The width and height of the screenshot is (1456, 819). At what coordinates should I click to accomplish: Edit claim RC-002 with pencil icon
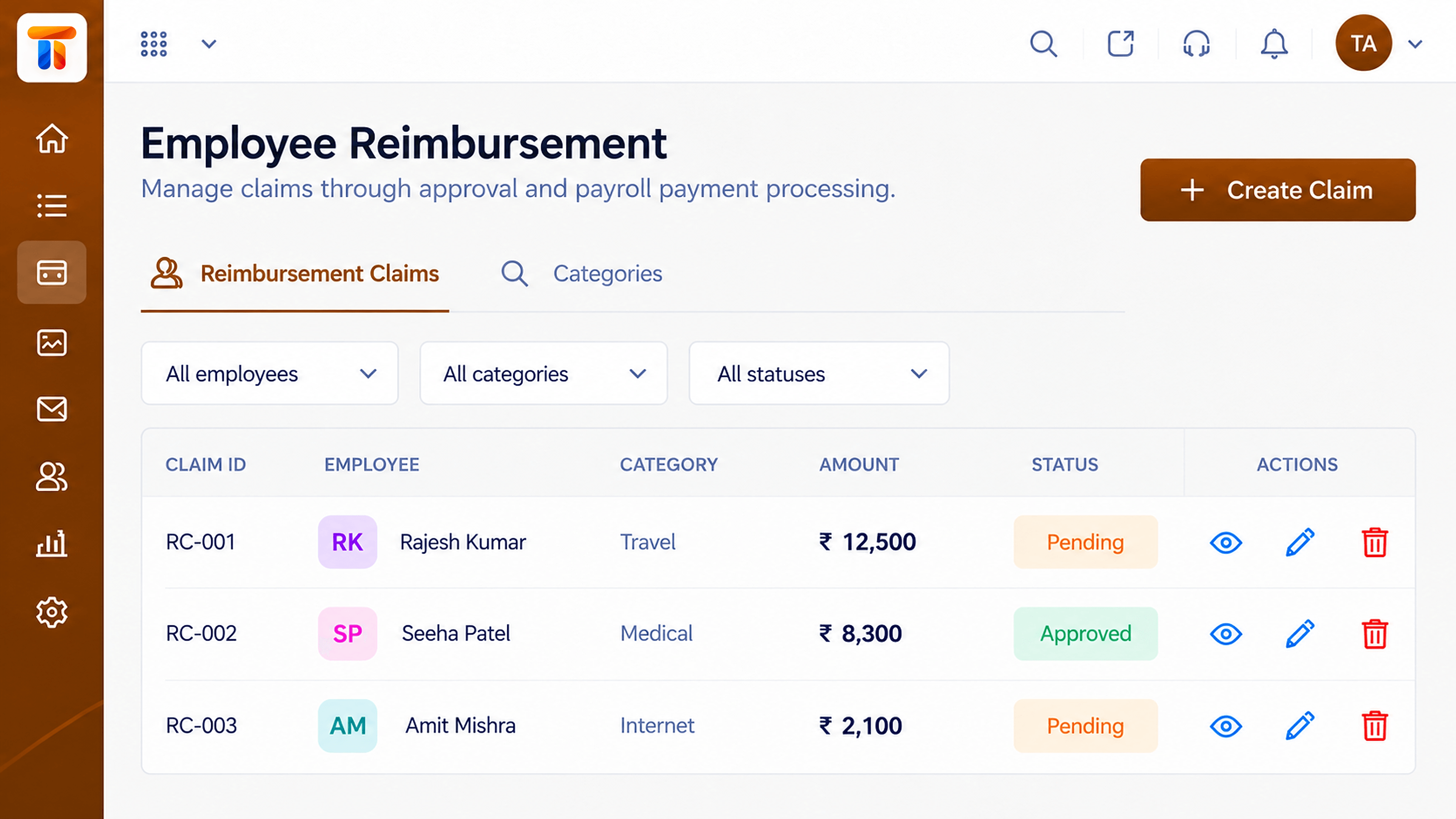(x=1300, y=634)
